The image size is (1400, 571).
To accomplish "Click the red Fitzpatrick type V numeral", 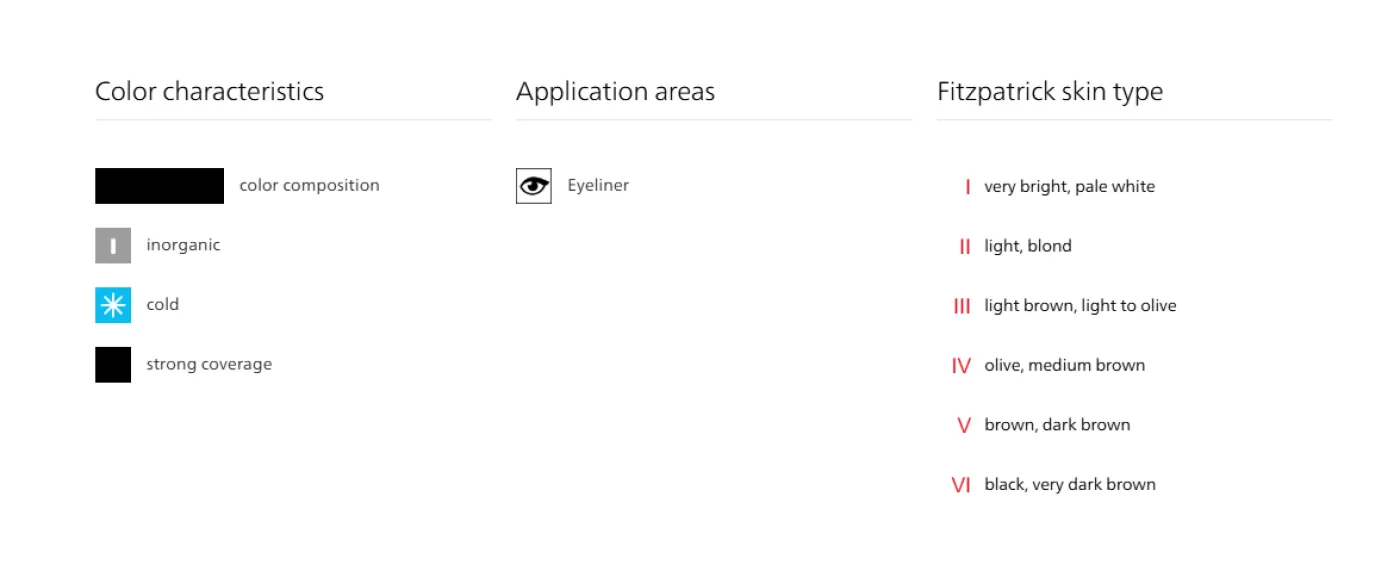I will 964,425.
